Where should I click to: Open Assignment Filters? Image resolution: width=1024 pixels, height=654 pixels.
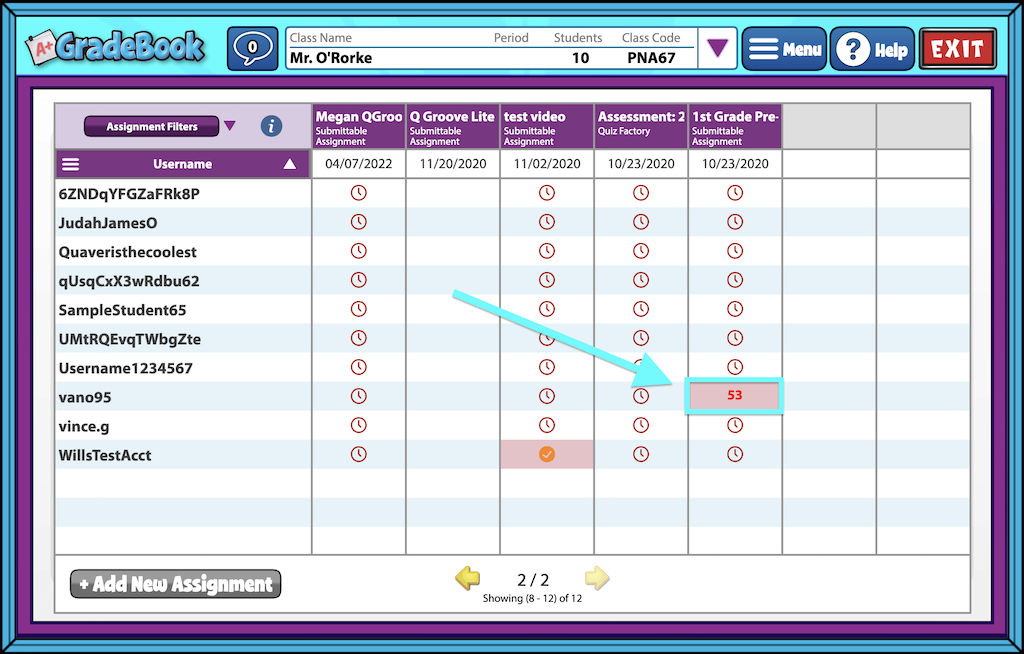pos(152,126)
